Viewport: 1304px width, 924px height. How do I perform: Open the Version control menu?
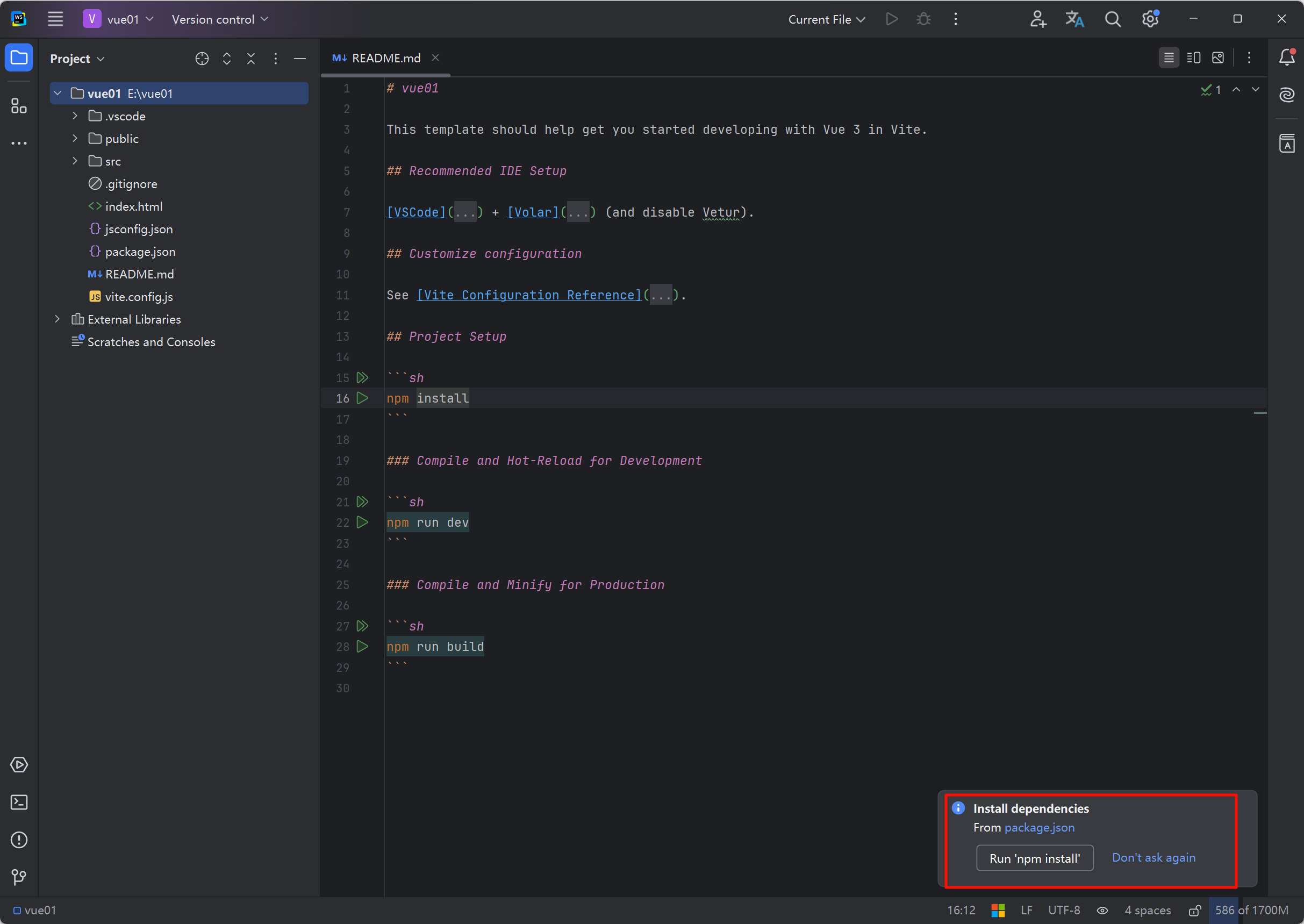pyautogui.click(x=220, y=19)
